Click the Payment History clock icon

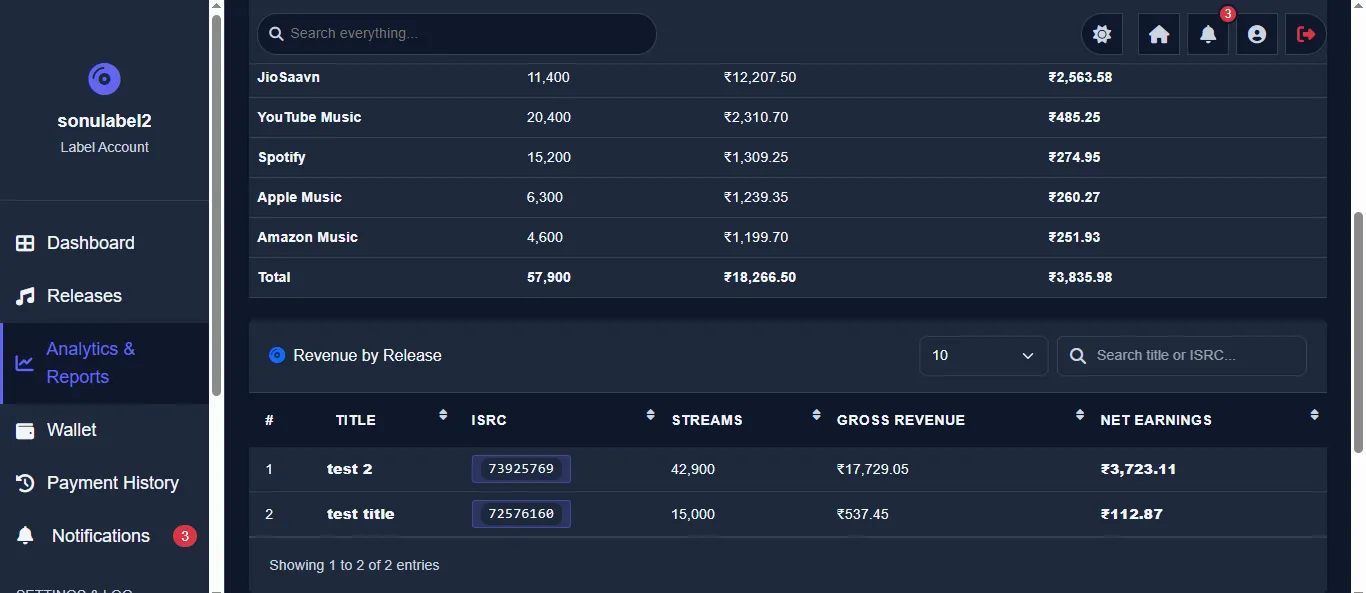25,483
